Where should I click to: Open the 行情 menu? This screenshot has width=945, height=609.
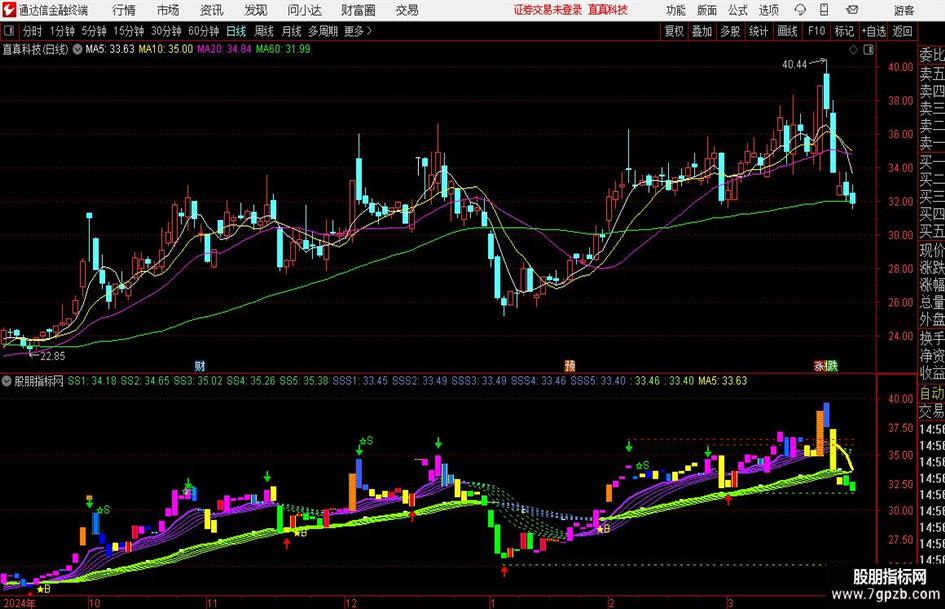click(124, 10)
